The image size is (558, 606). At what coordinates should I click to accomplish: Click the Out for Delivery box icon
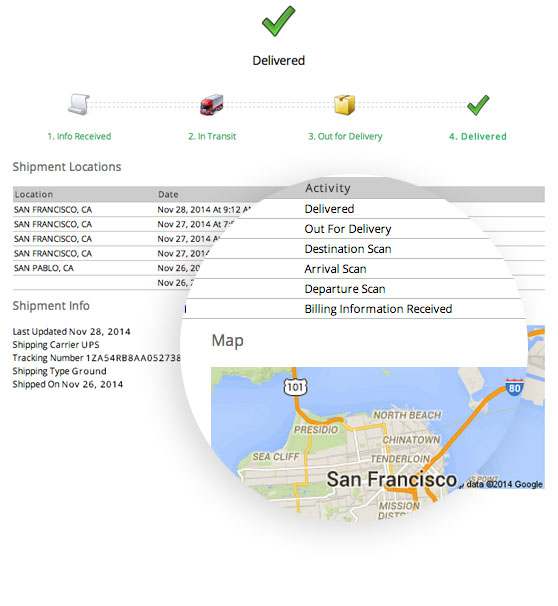tap(344, 105)
